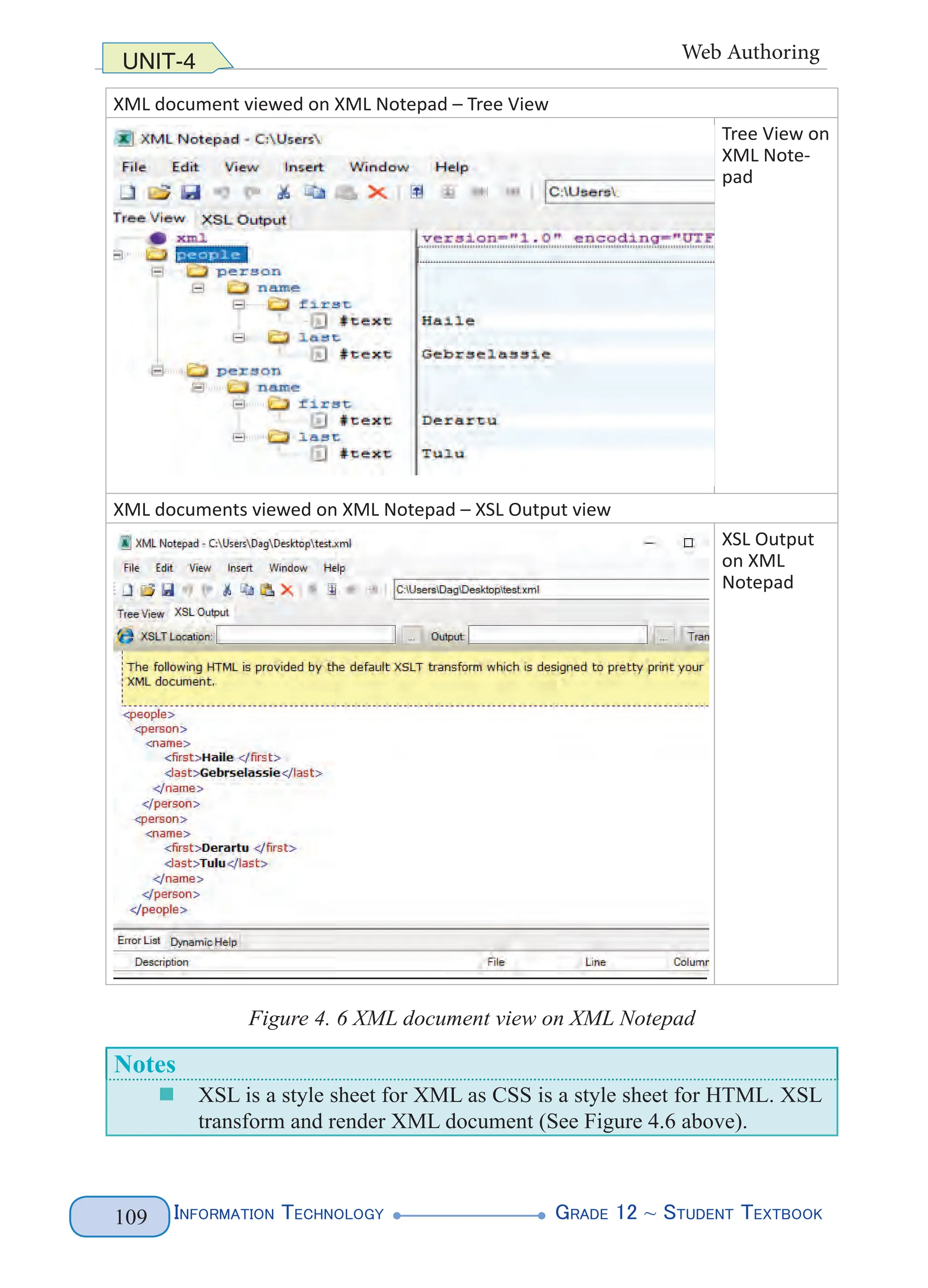
Task: Click Undo icon in Tree View screenshot toolbar
Action: tap(222, 193)
